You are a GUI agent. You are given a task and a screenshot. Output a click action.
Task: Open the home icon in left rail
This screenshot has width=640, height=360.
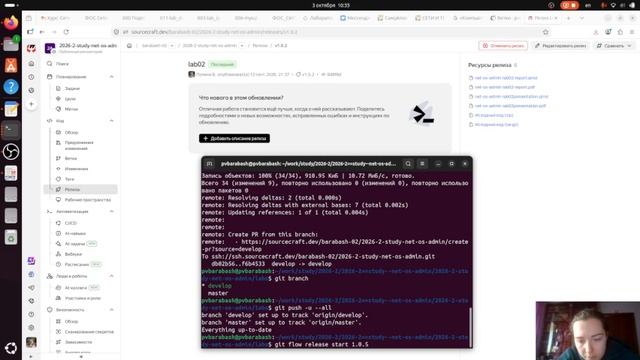pos(31,63)
